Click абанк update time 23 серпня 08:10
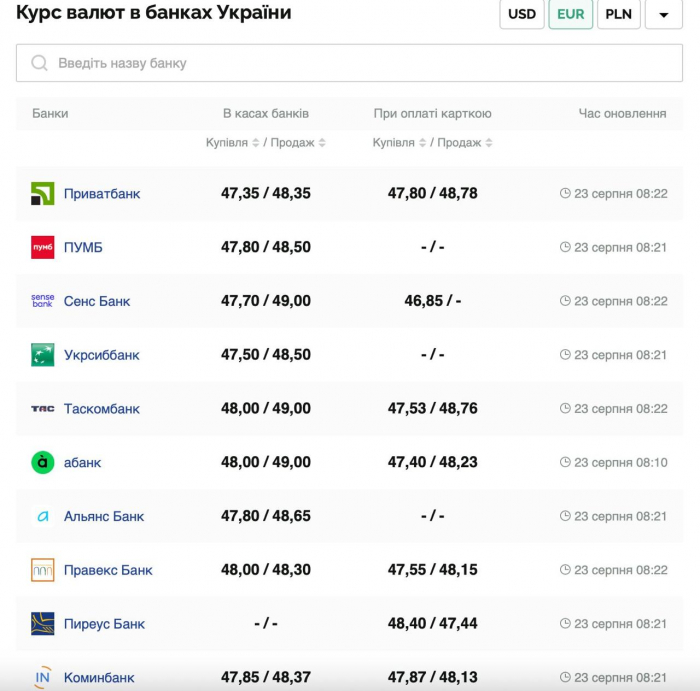Screen dimensions: 700x691 click(621, 462)
